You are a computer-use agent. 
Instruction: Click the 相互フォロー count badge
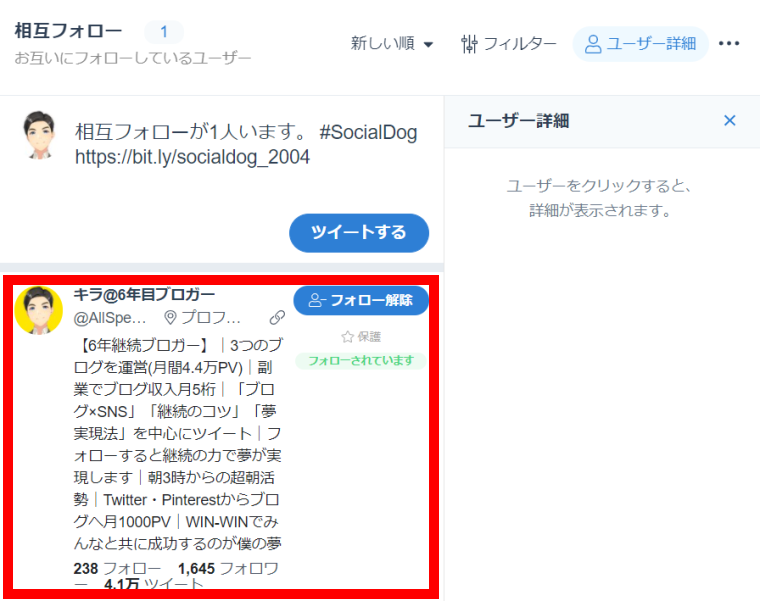coord(163,31)
